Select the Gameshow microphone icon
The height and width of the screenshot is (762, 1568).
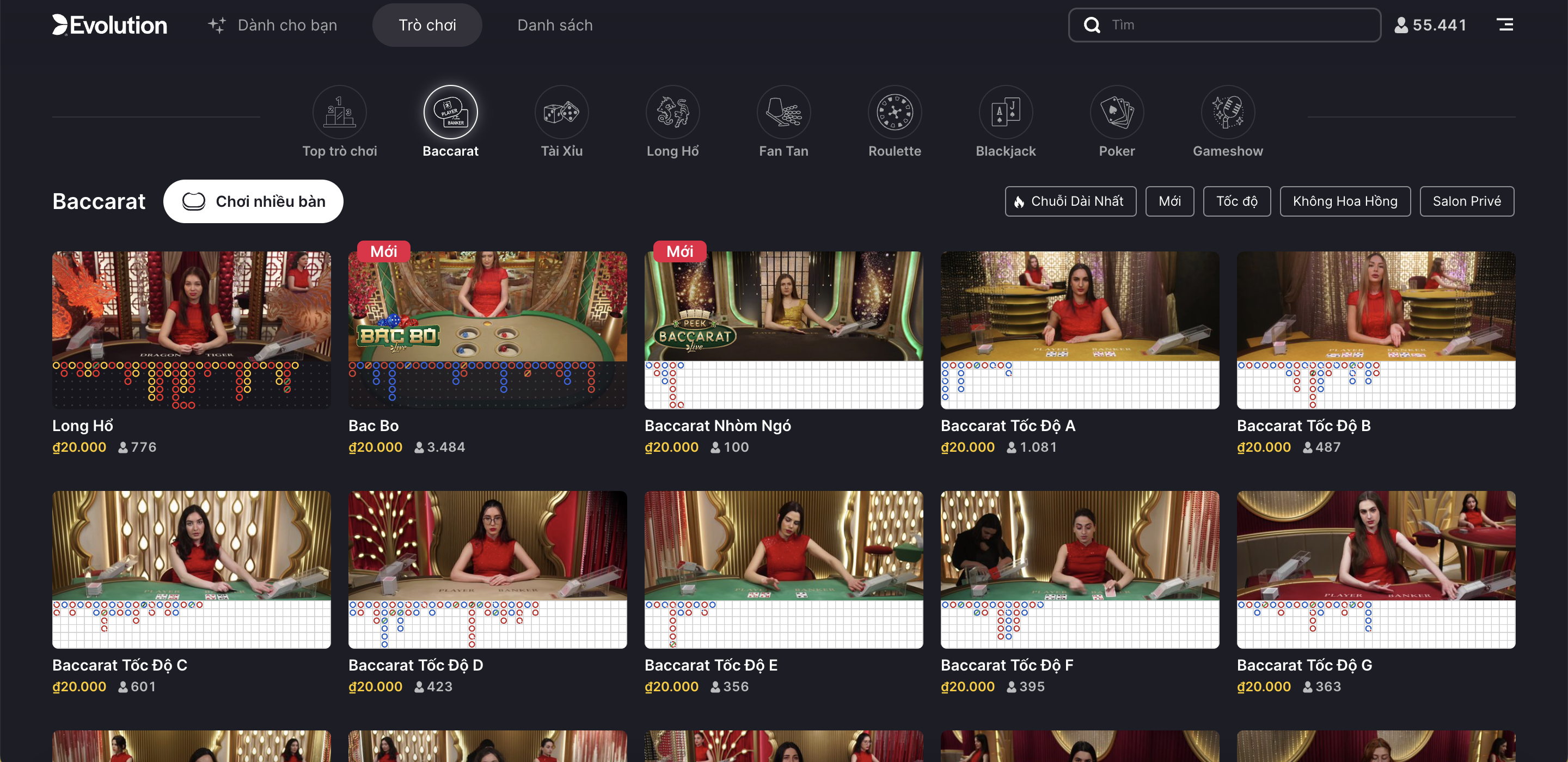pyautogui.click(x=1228, y=112)
